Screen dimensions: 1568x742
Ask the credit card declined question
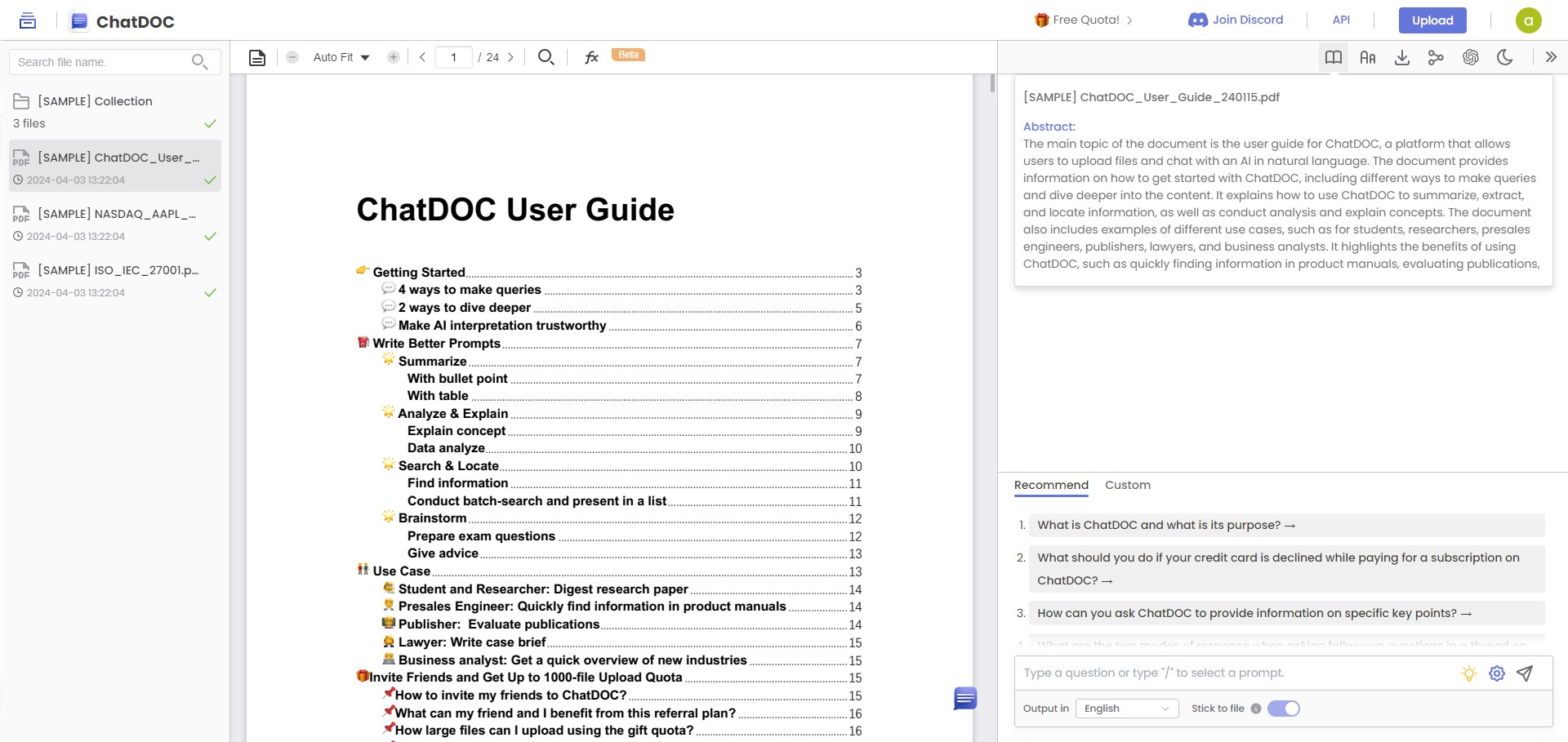click(1287, 569)
